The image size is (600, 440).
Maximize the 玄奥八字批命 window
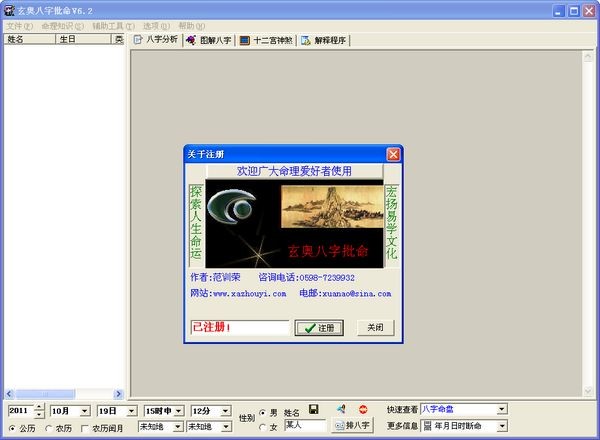click(x=574, y=11)
